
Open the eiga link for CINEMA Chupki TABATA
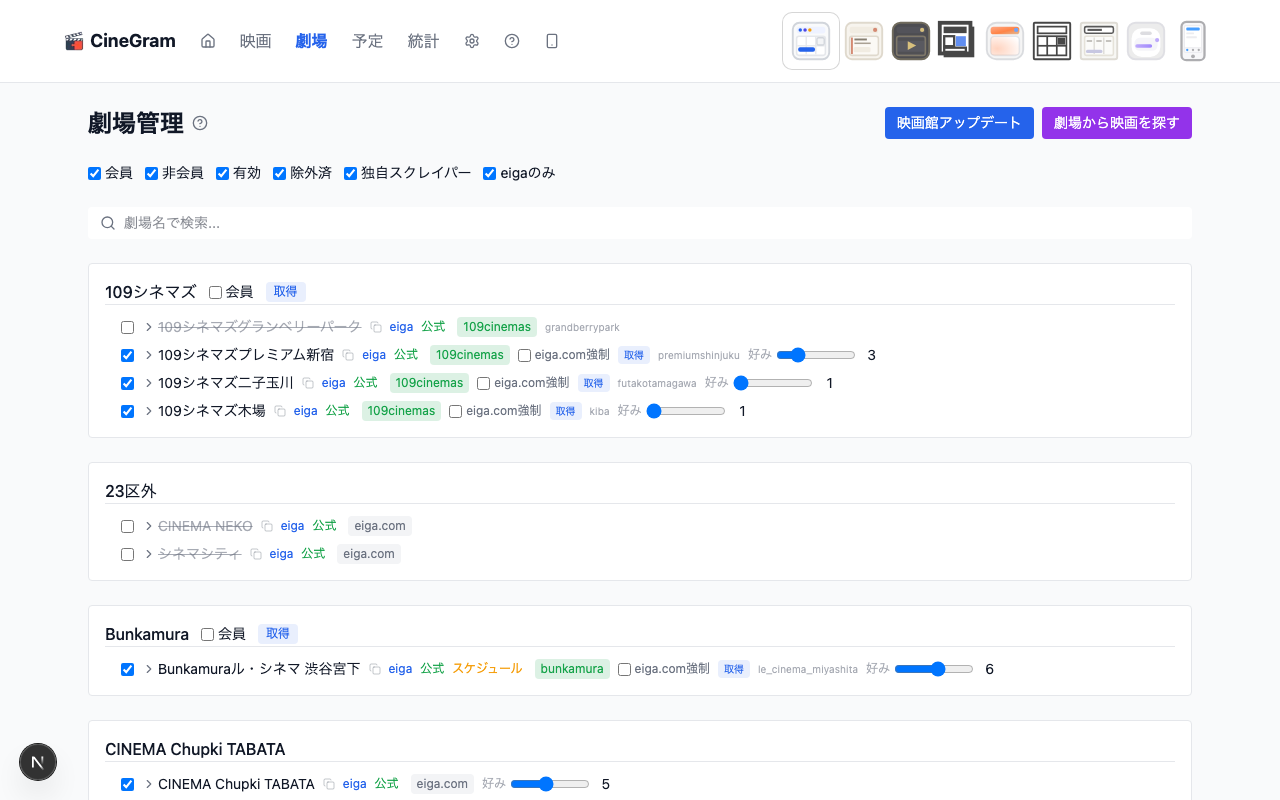(x=354, y=784)
